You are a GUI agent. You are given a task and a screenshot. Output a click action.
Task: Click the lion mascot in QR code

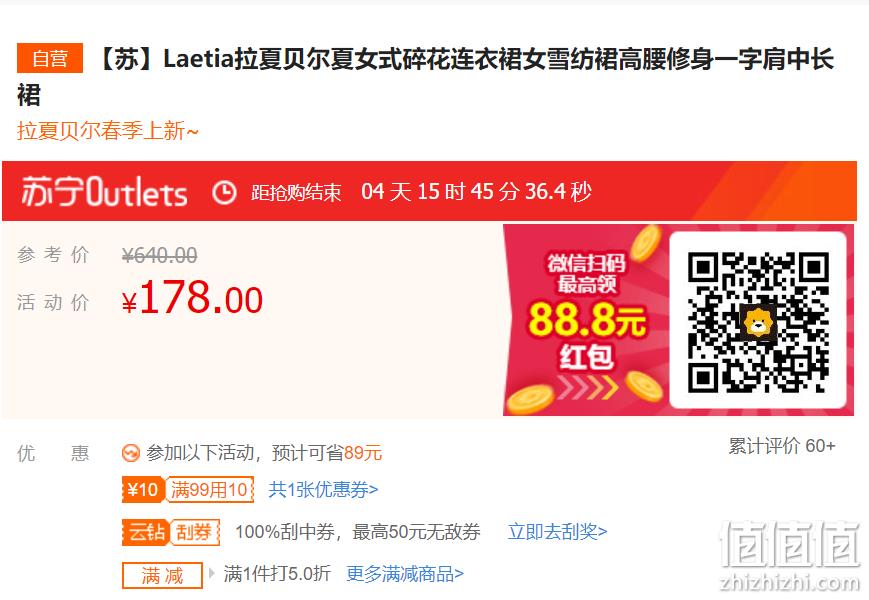(758, 322)
